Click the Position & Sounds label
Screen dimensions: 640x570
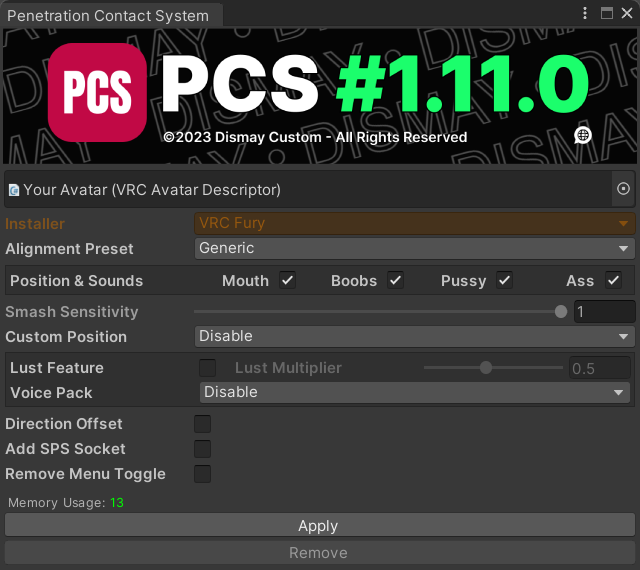pos(77,281)
